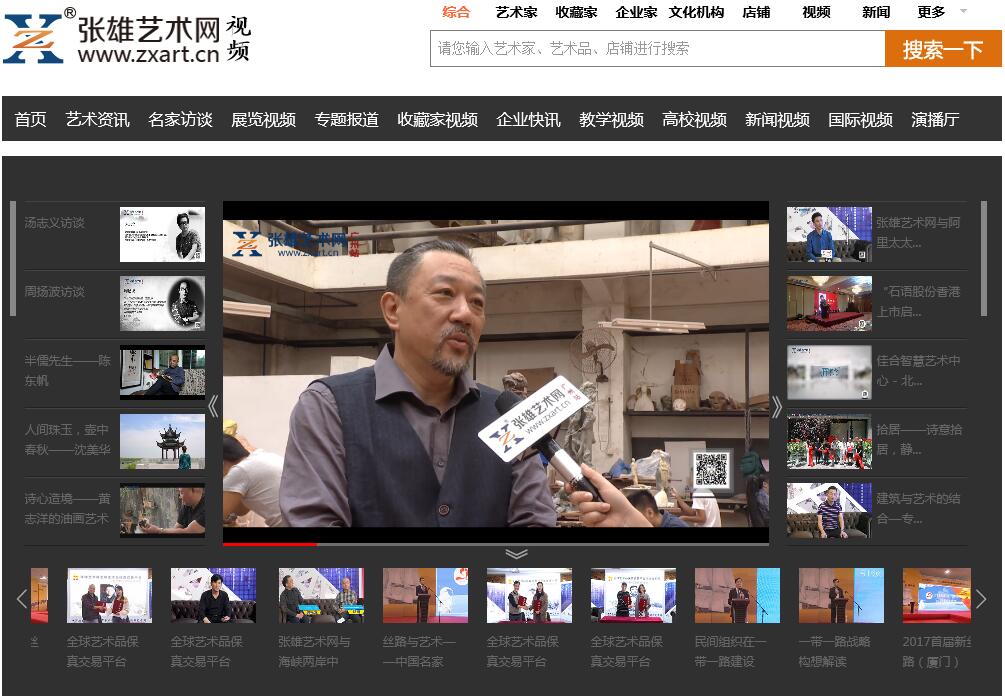The height and width of the screenshot is (697, 1005).
Task: Open the 一带一路战略构想解读 carousel thumbnail
Action: coord(841,595)
